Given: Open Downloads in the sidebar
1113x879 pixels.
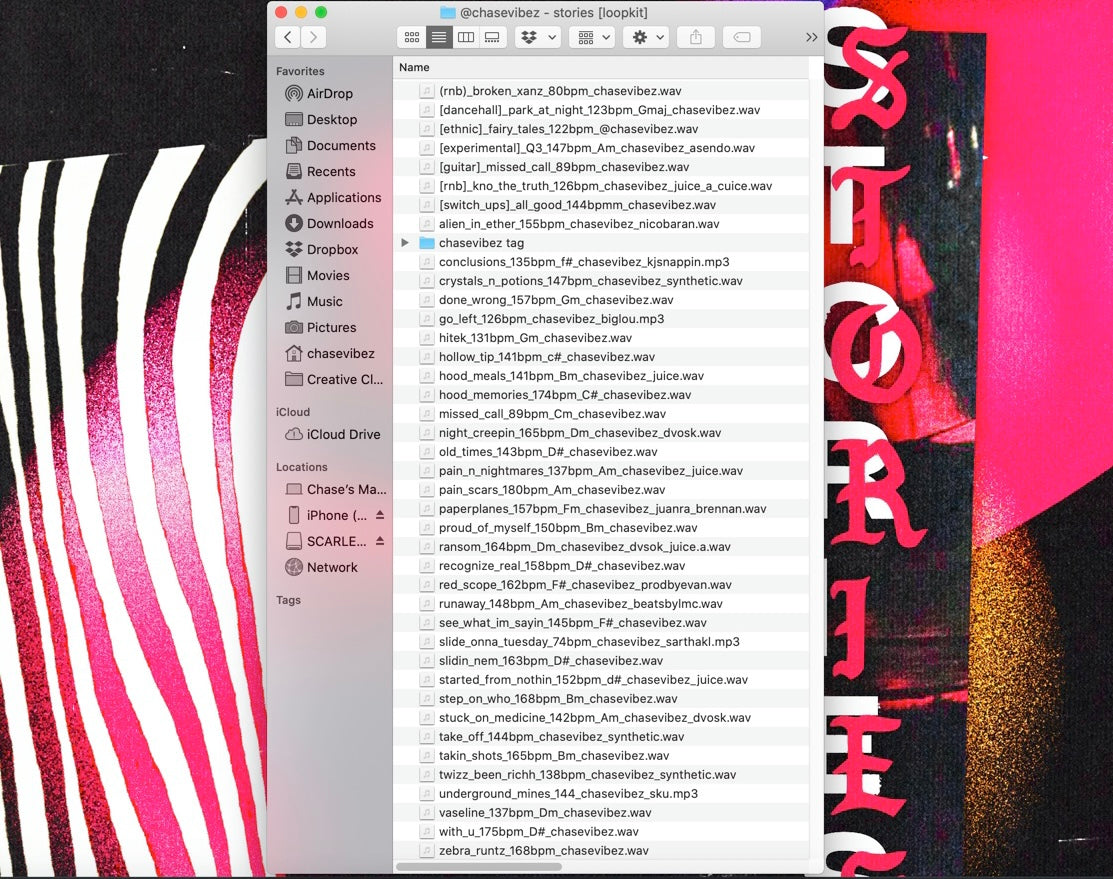Looking at the screenshot, I should pos(329,224).
